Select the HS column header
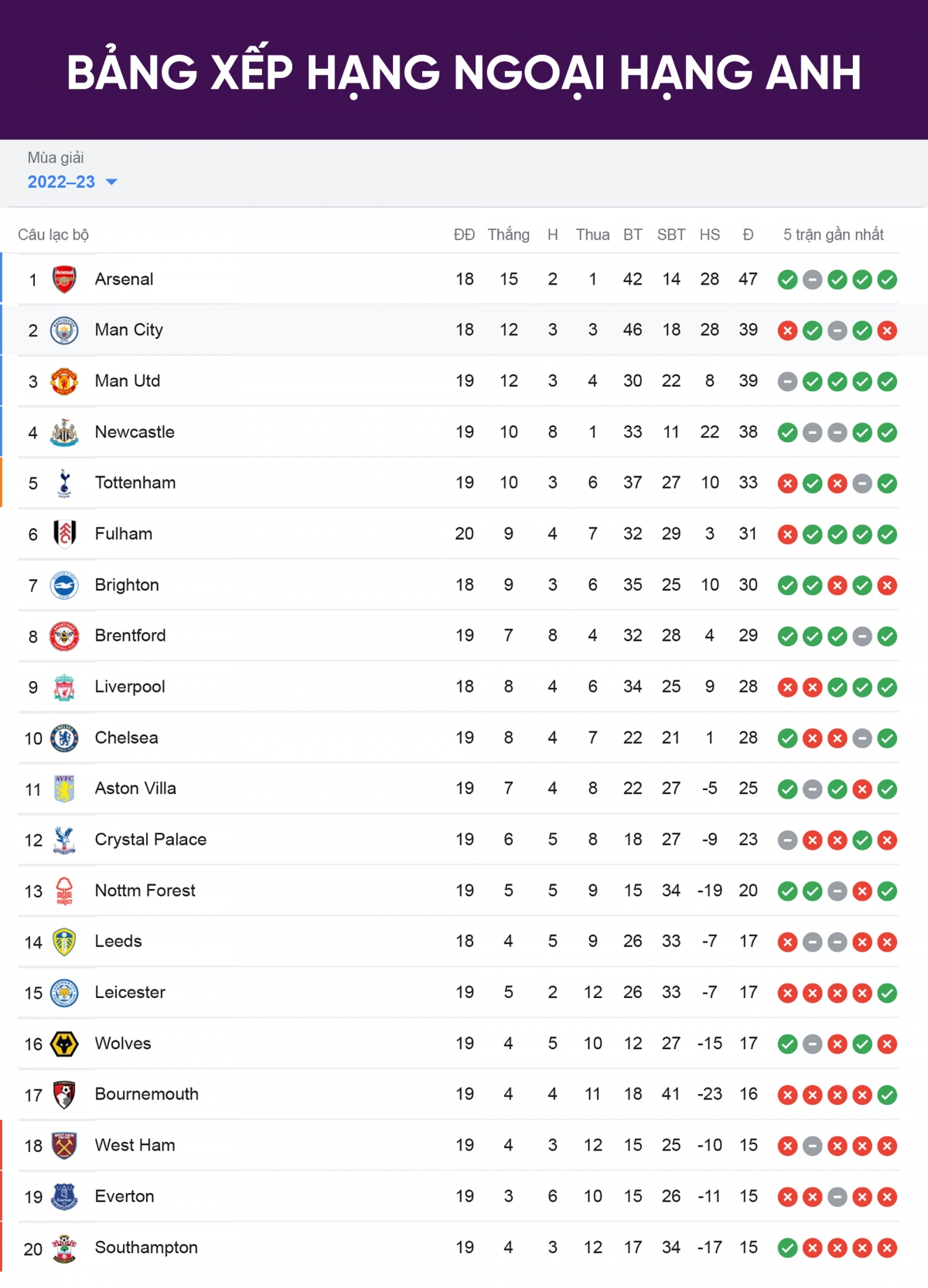The height and width of the screenshot is (1288, 928). pyautogui.click(x=709, y=234)
